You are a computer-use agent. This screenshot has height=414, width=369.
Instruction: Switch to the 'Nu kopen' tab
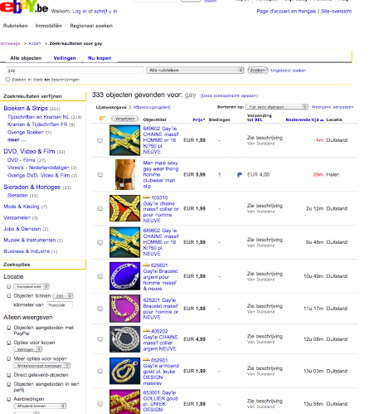tap(99, 58)
